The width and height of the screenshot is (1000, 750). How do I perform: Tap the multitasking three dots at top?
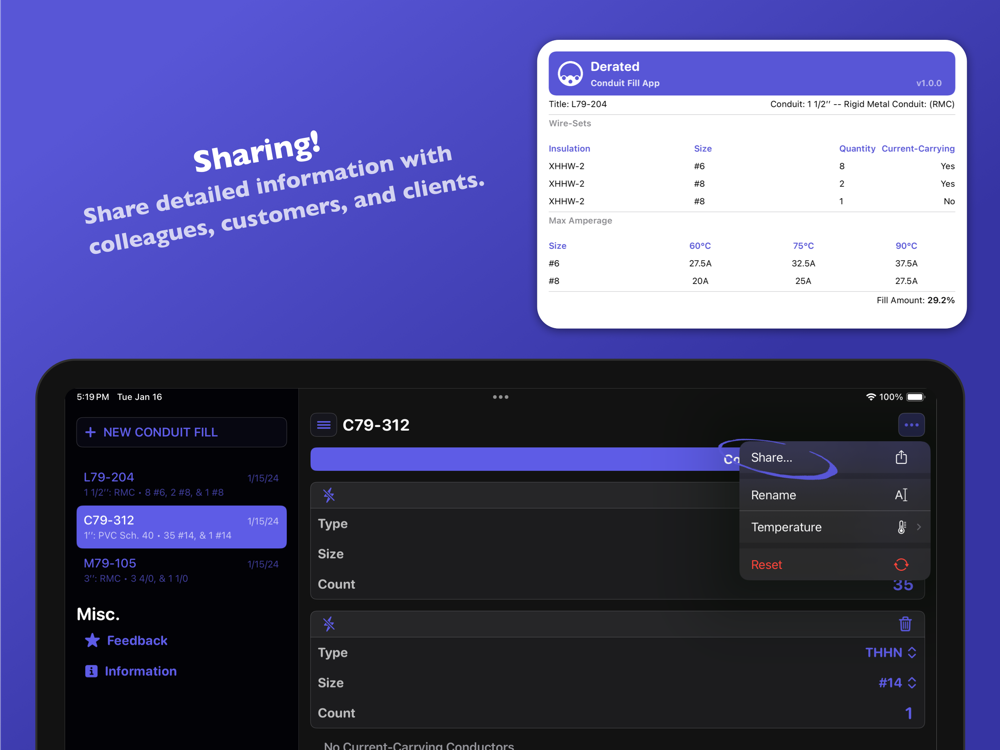(501, 397)
